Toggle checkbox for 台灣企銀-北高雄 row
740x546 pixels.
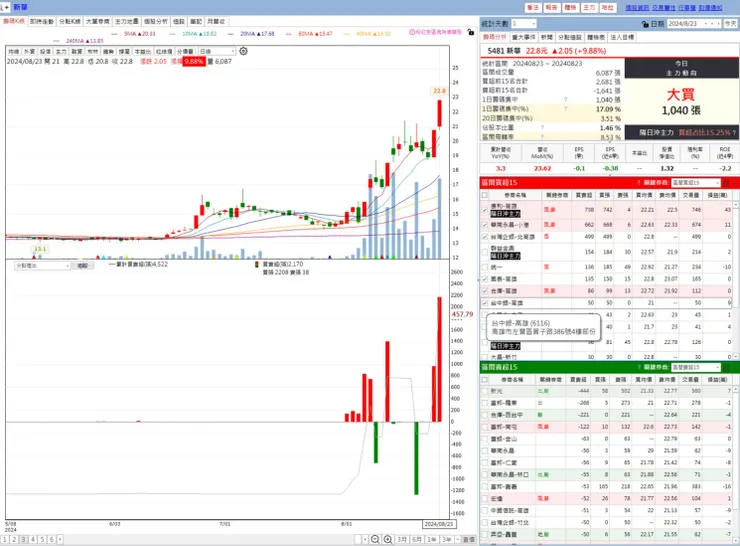[485, 236]
